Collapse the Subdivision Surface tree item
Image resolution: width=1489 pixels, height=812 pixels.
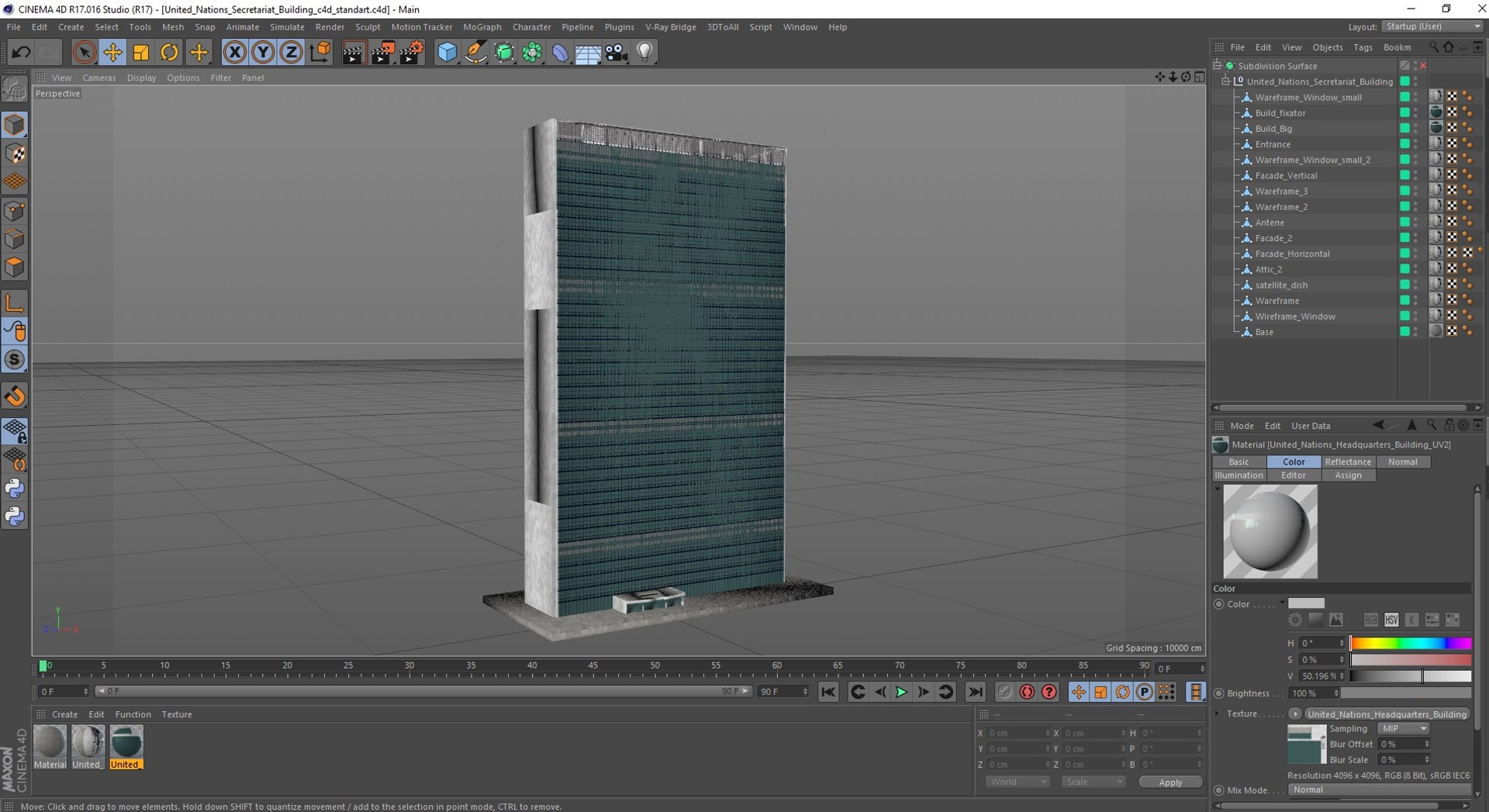click(x=1218, y=65)
